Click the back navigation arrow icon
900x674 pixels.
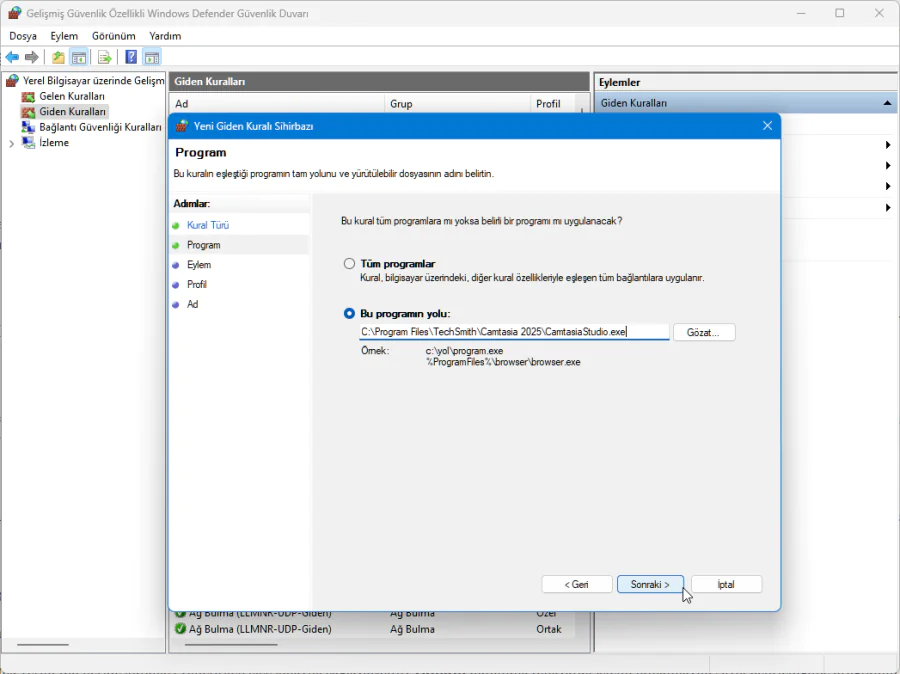[12, 57]
